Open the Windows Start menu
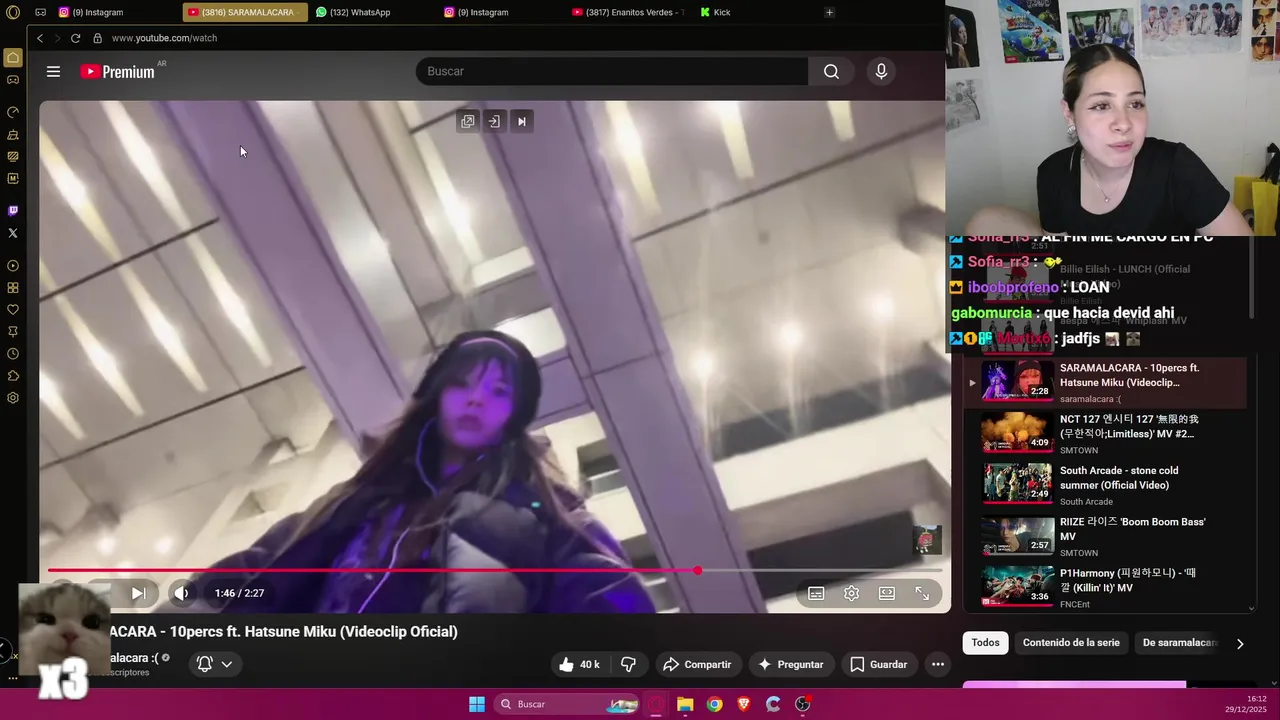1280x720 pixels. tap(477, 704)
